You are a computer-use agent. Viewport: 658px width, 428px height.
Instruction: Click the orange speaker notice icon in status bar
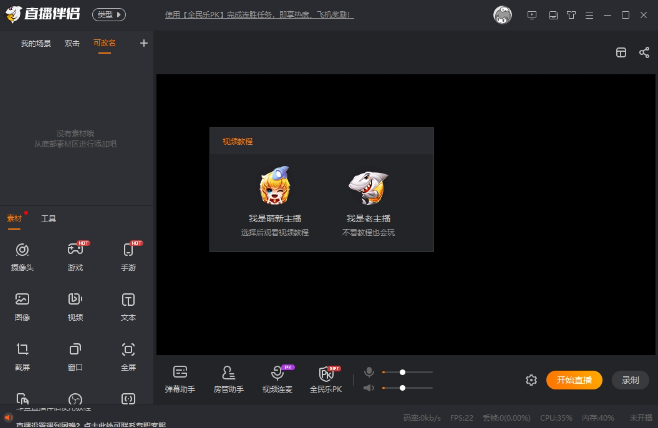tap(8, 417)
